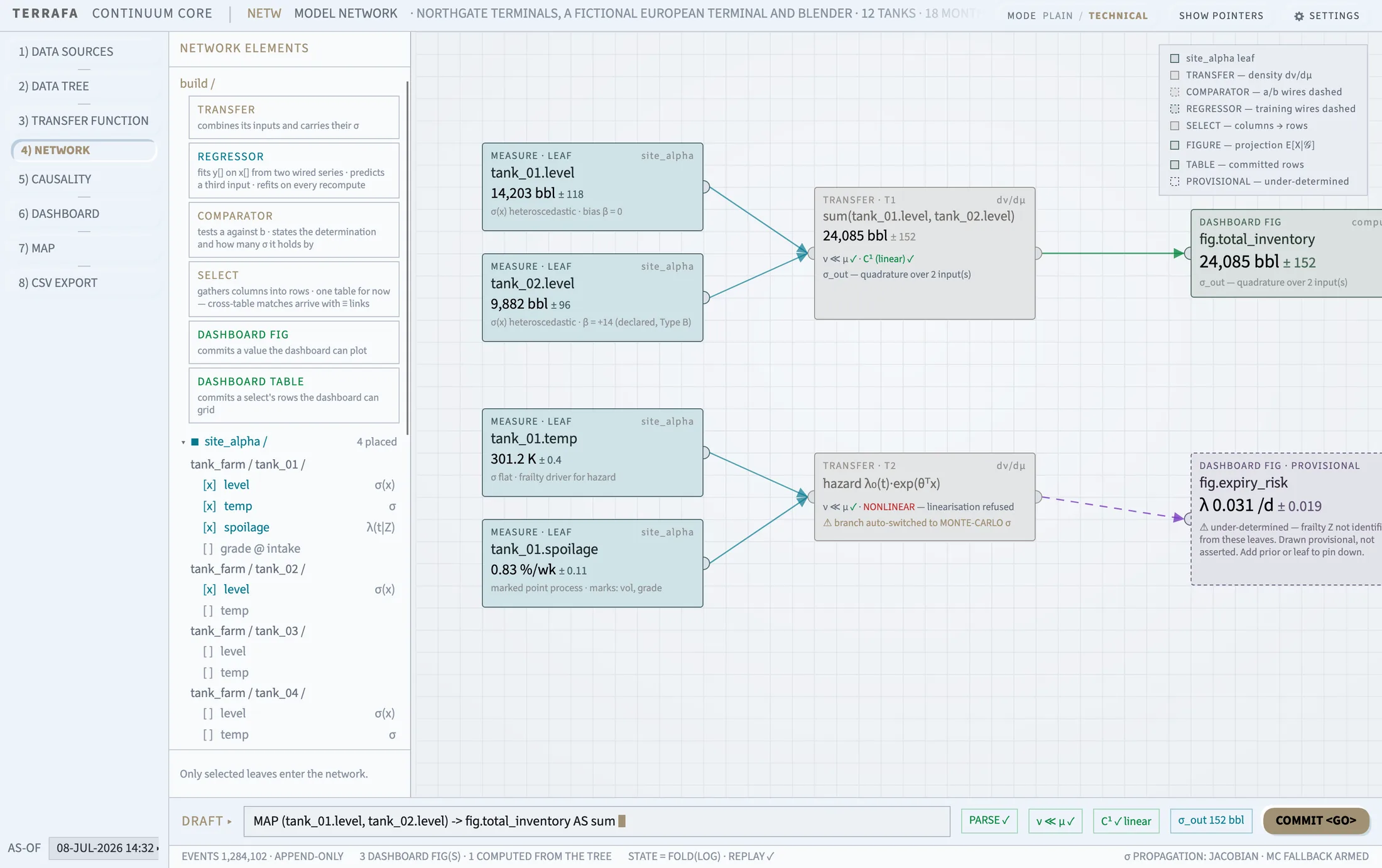The height and width of the screenshot is (868, 1382).
Task: Click output port of tank_02.level node
Action: pyautogui.click(x=705, y=297)
